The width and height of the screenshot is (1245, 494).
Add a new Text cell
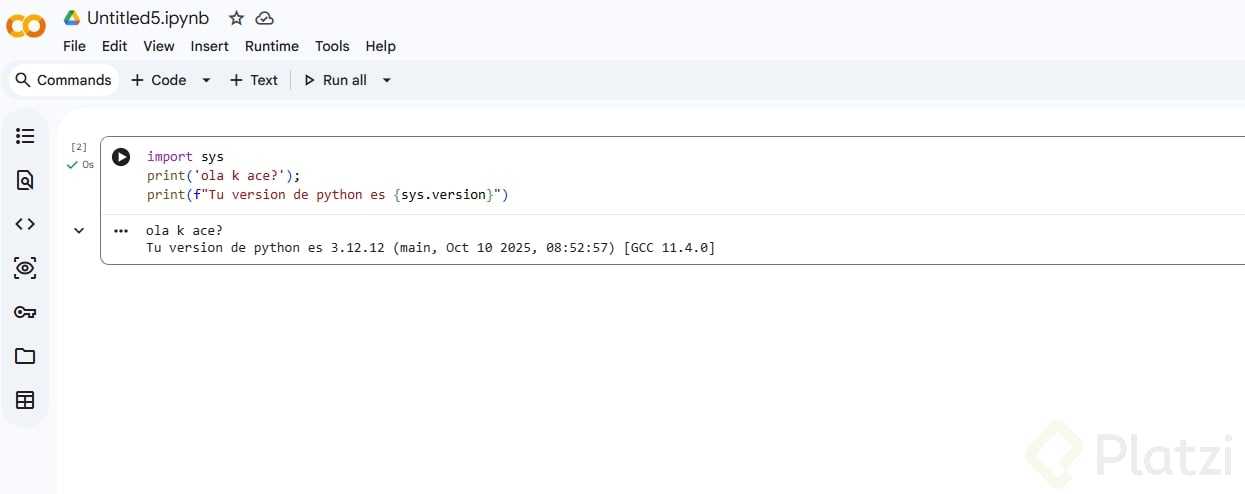pos(254,80)
